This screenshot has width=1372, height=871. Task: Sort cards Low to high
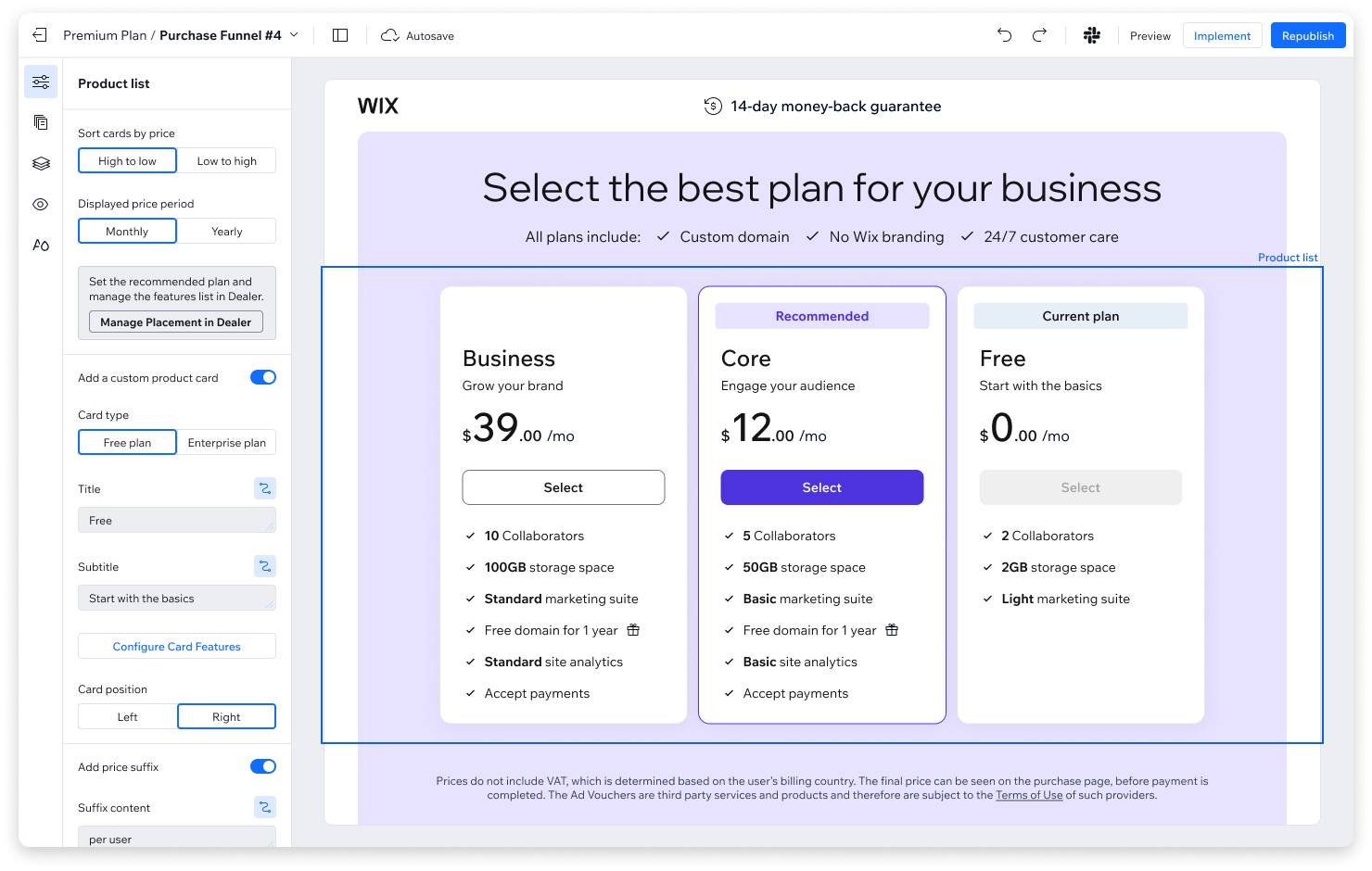tap(227, 160)
